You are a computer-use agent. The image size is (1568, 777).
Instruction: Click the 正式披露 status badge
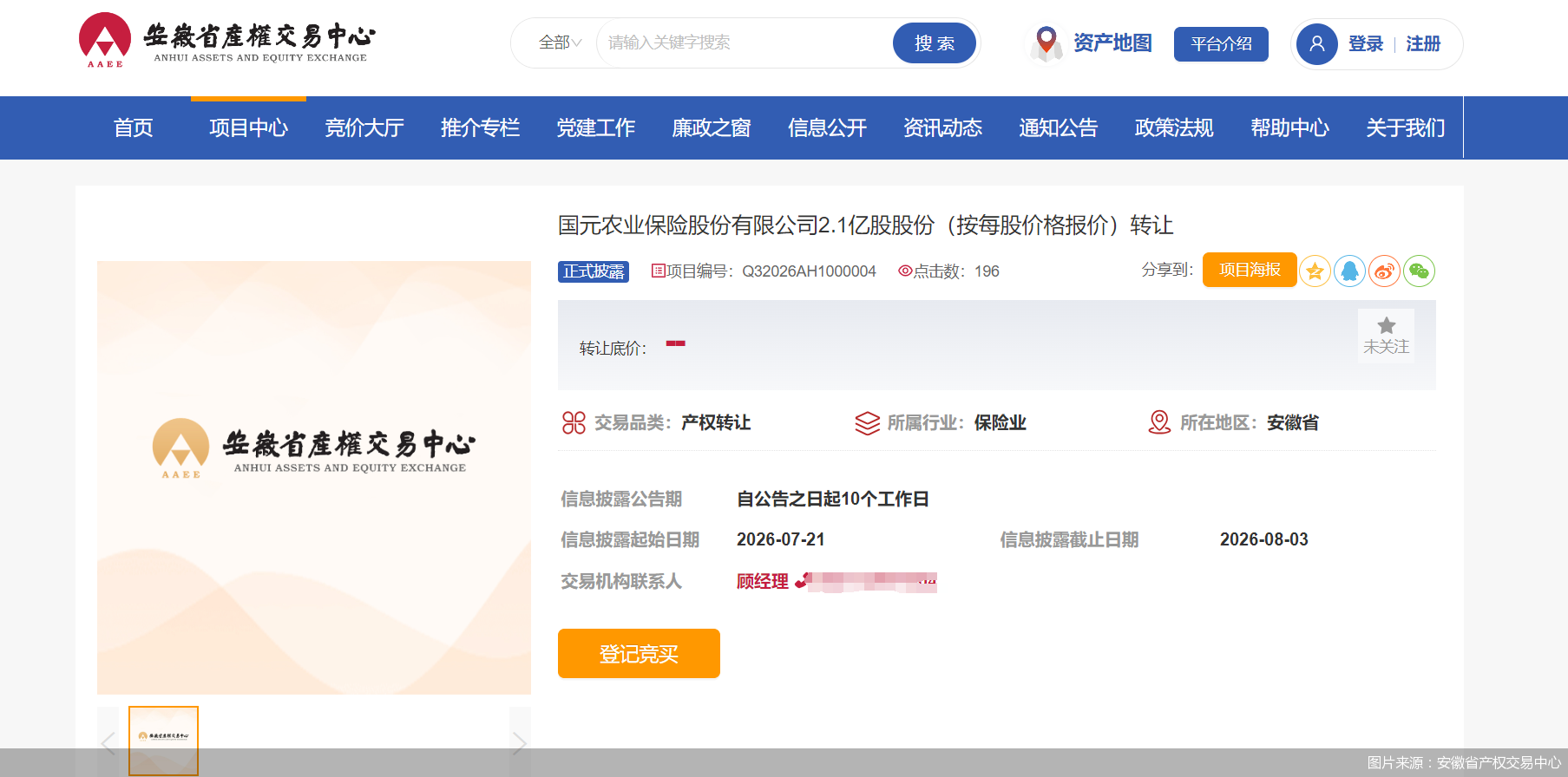pos(594,271)
